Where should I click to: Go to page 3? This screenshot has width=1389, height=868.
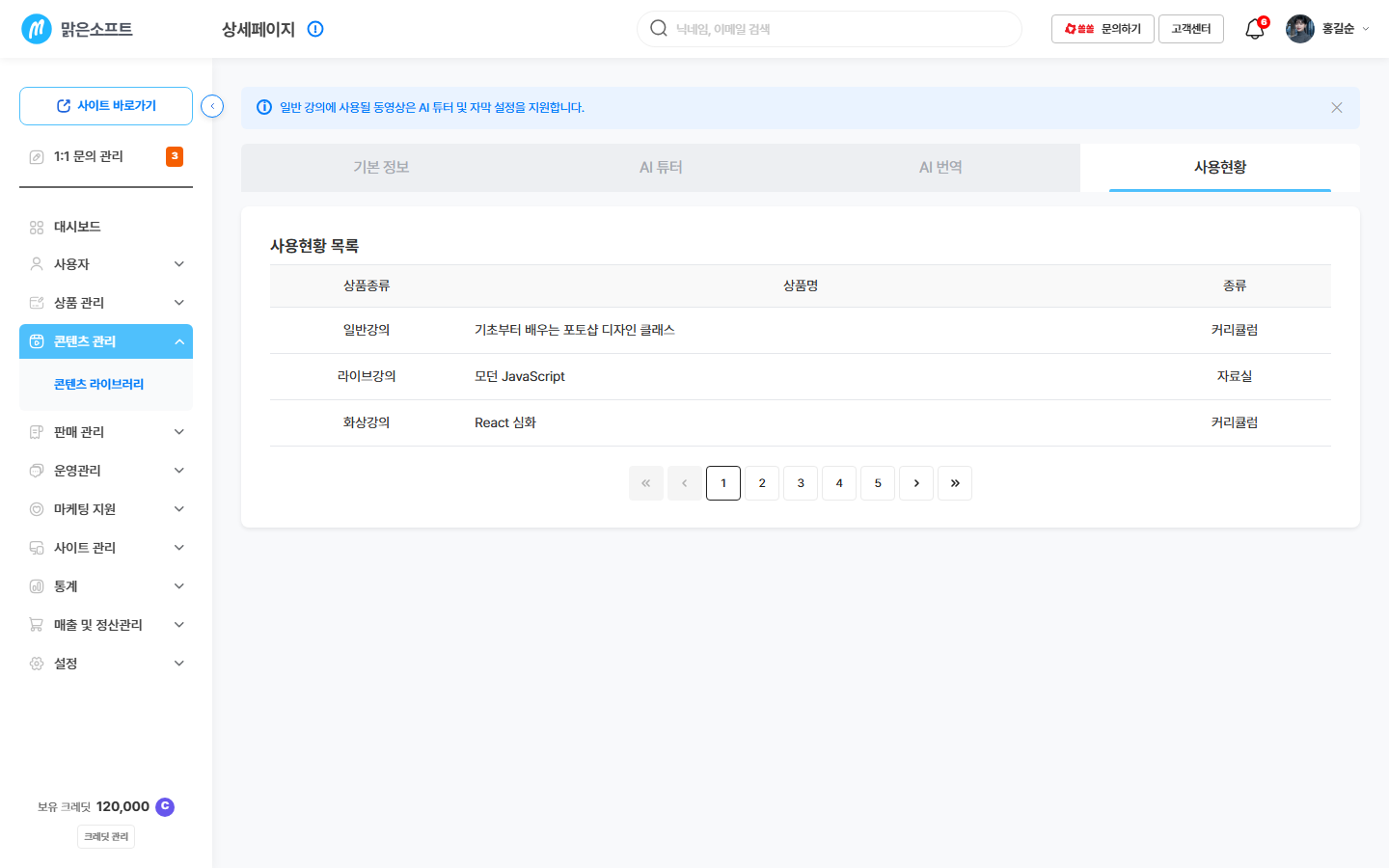coord(801,483)
